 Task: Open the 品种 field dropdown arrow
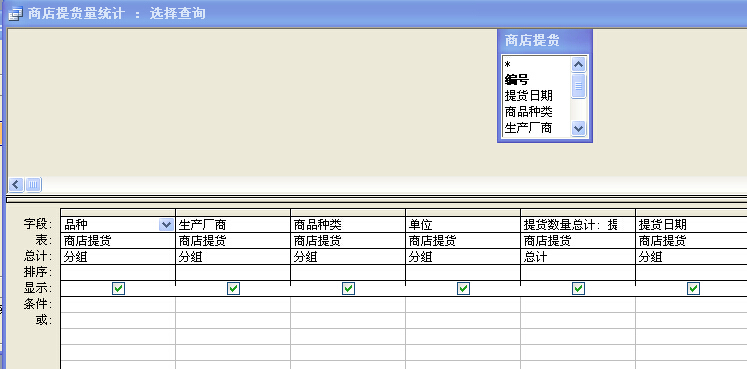[x=166, y=225]
